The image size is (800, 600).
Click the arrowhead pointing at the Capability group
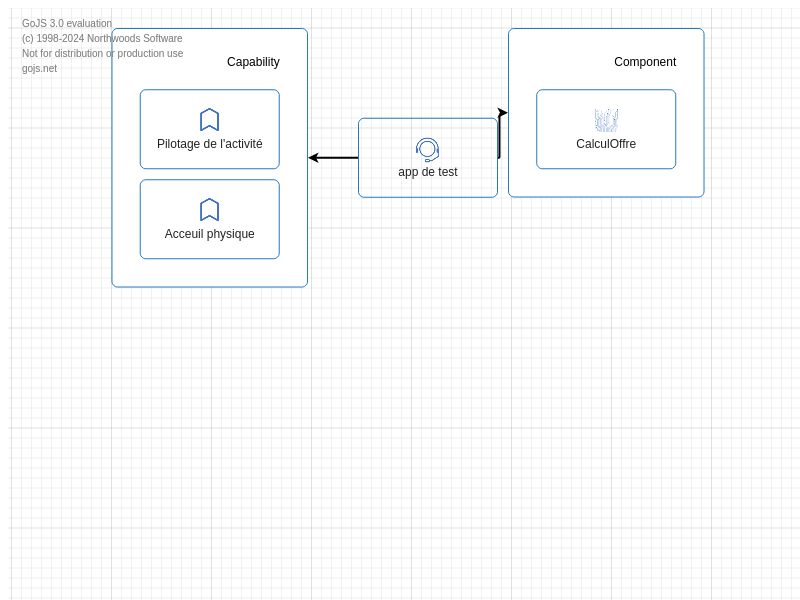(x=313, y=158)
